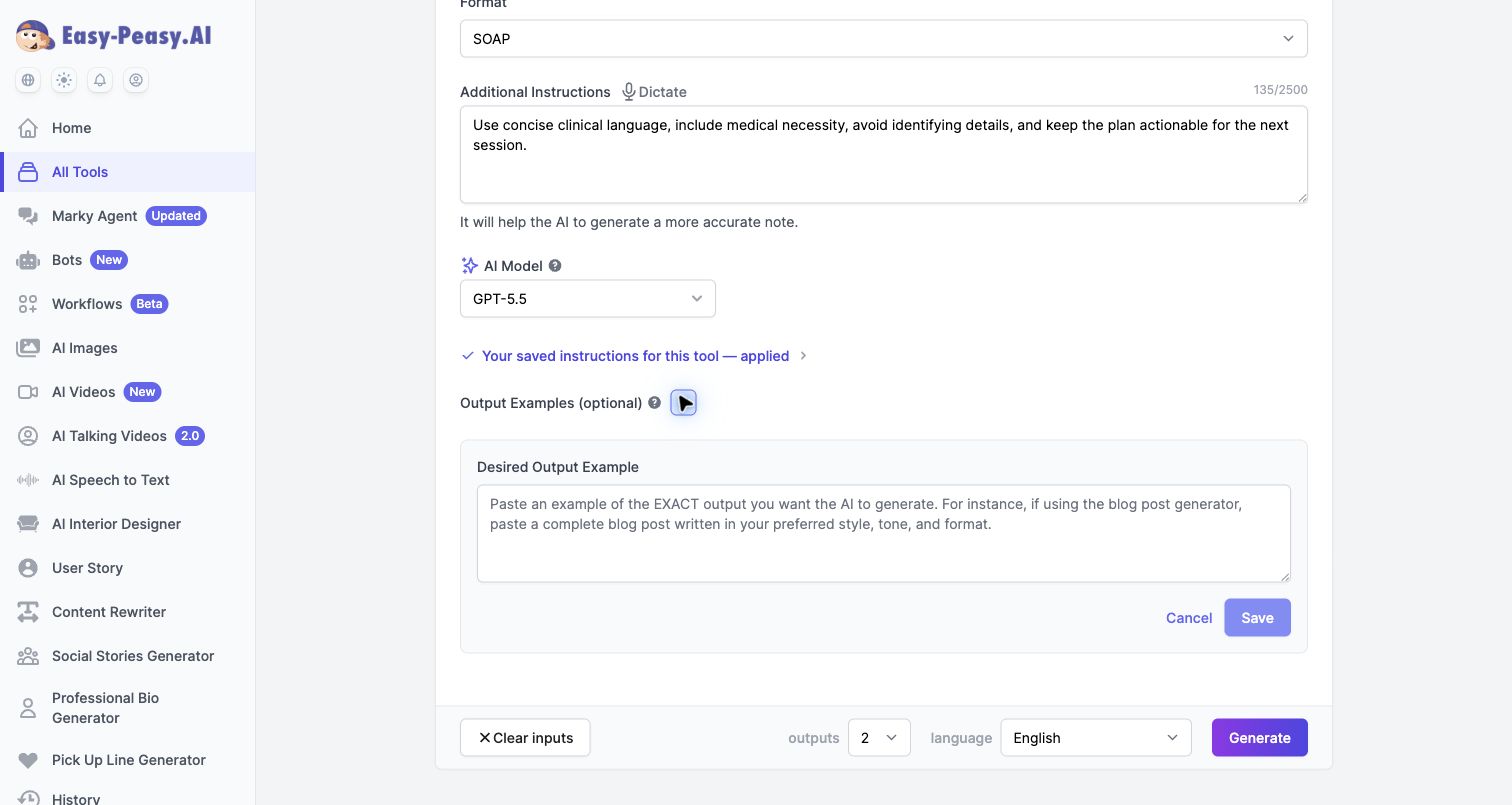The height and width of the screenshot is (805, 1512).
Task: Click the 'Desired Output Example' label
Action: click(x=558, y=467)
